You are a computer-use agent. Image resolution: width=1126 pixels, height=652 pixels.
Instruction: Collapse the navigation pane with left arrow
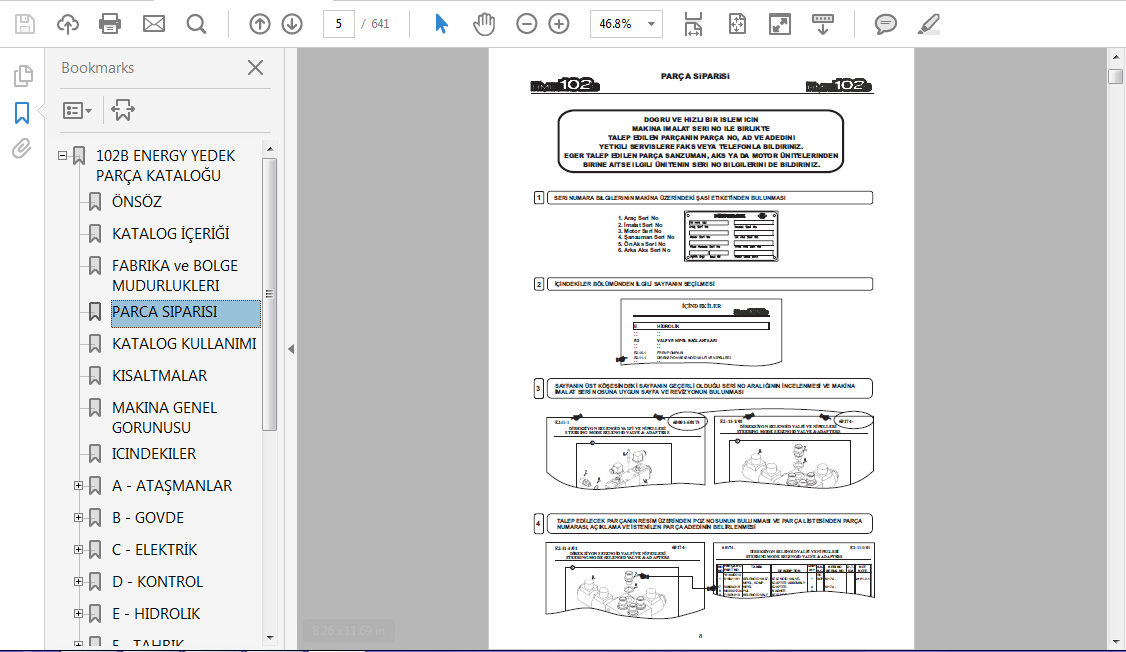(291, 349)
